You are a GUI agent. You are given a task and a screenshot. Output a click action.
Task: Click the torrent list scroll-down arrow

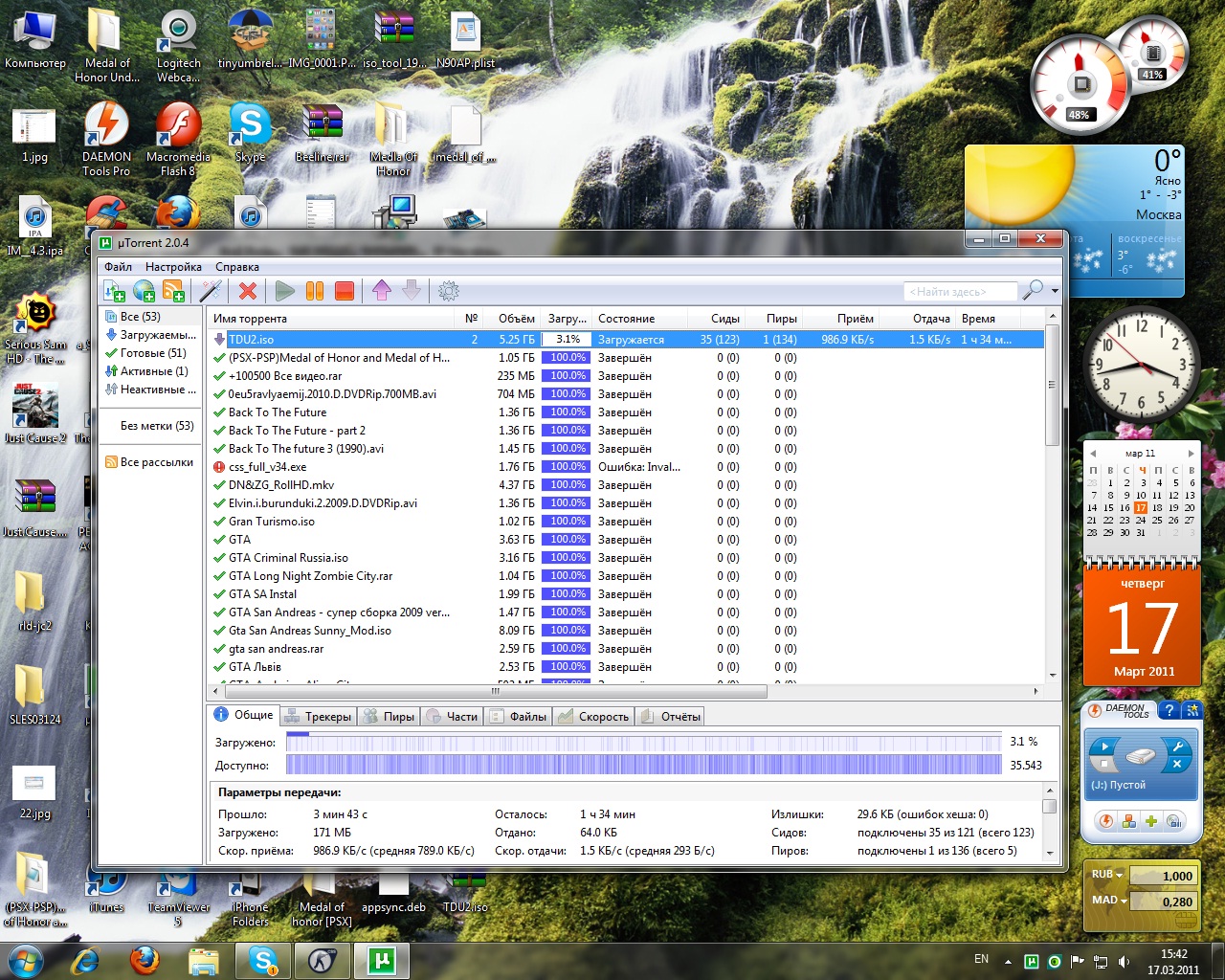pyautogui.click(x=1053, y=675)
